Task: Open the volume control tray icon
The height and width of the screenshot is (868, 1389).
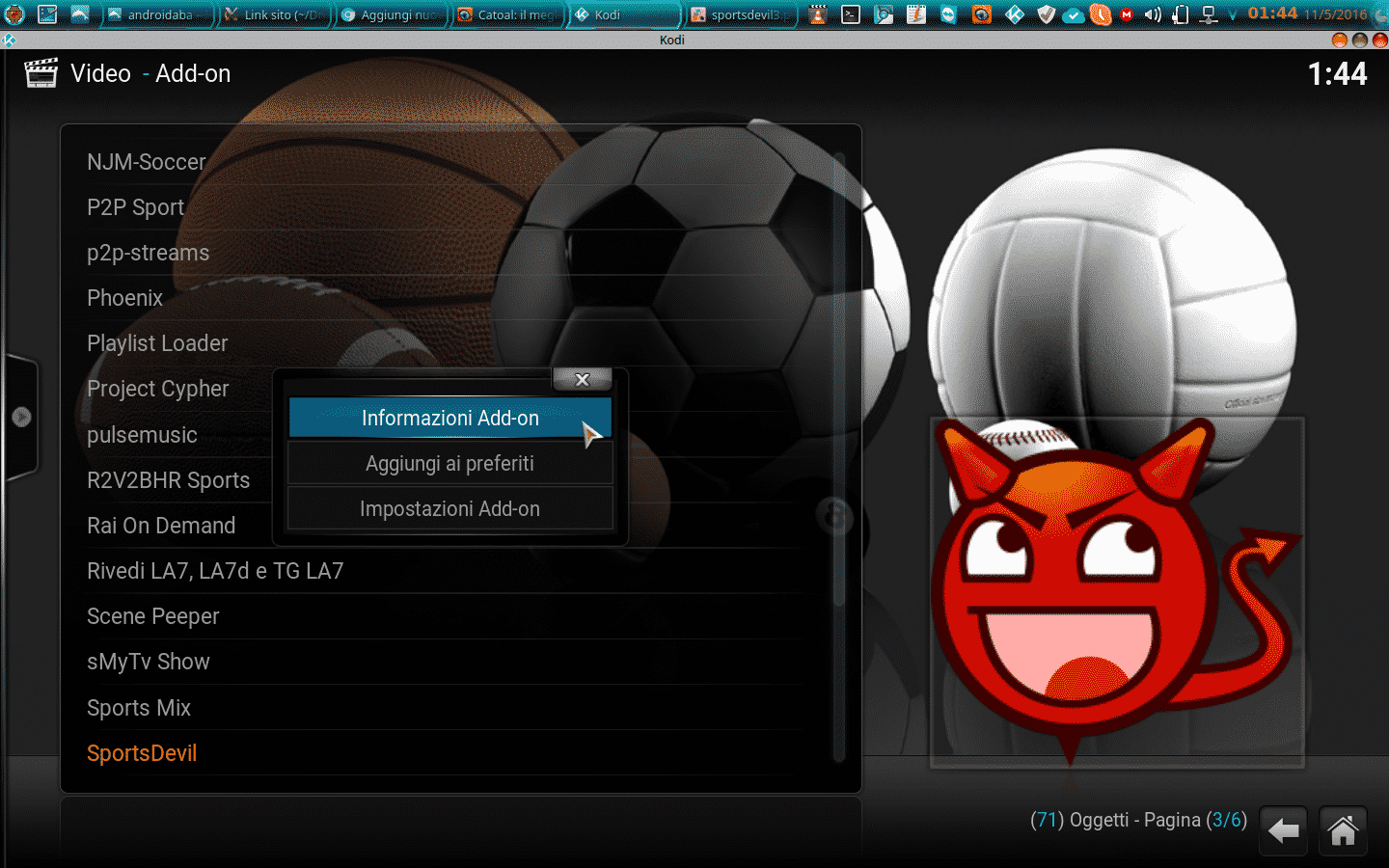Action: (1153, 14)
